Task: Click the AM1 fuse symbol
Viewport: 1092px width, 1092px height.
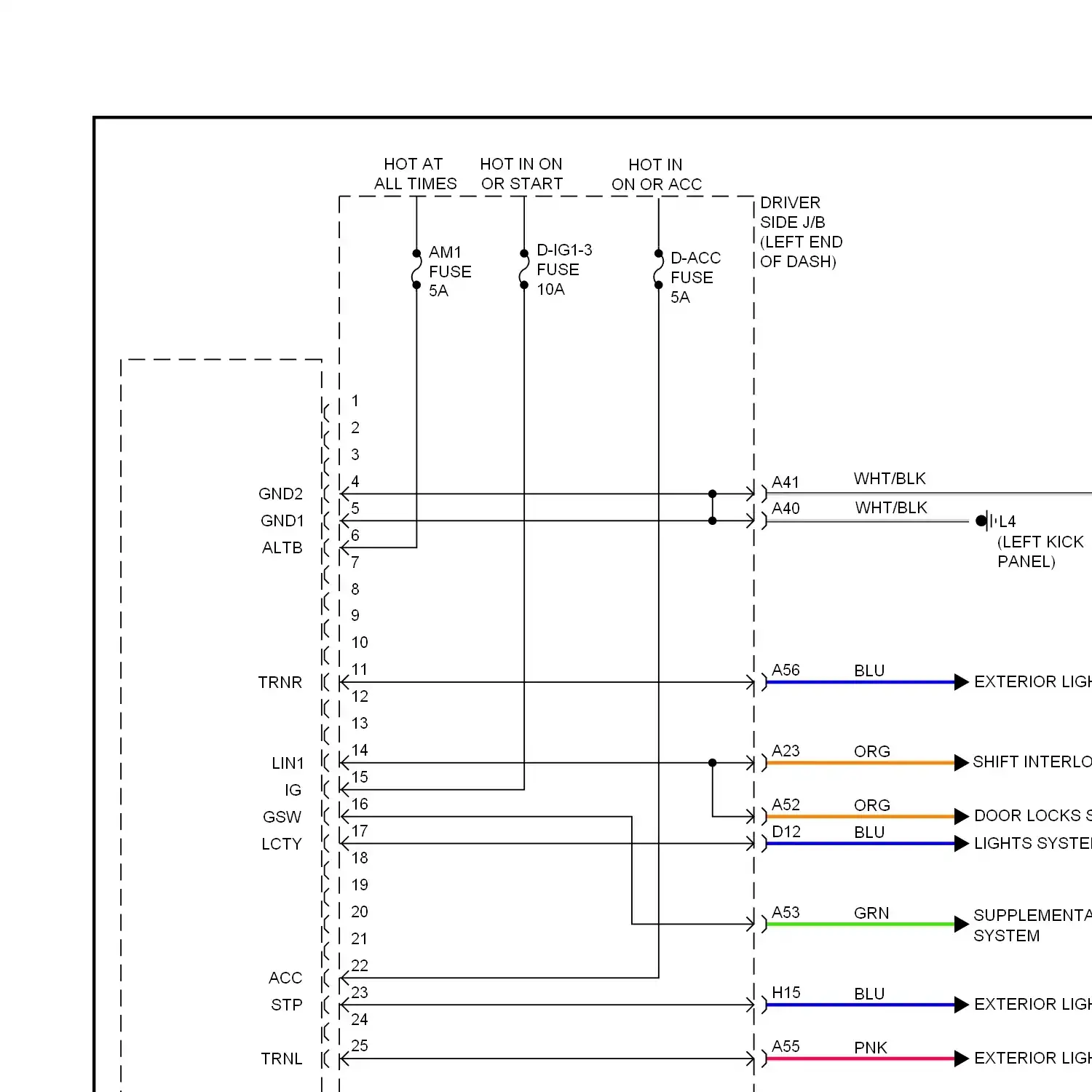Action: 416,269
